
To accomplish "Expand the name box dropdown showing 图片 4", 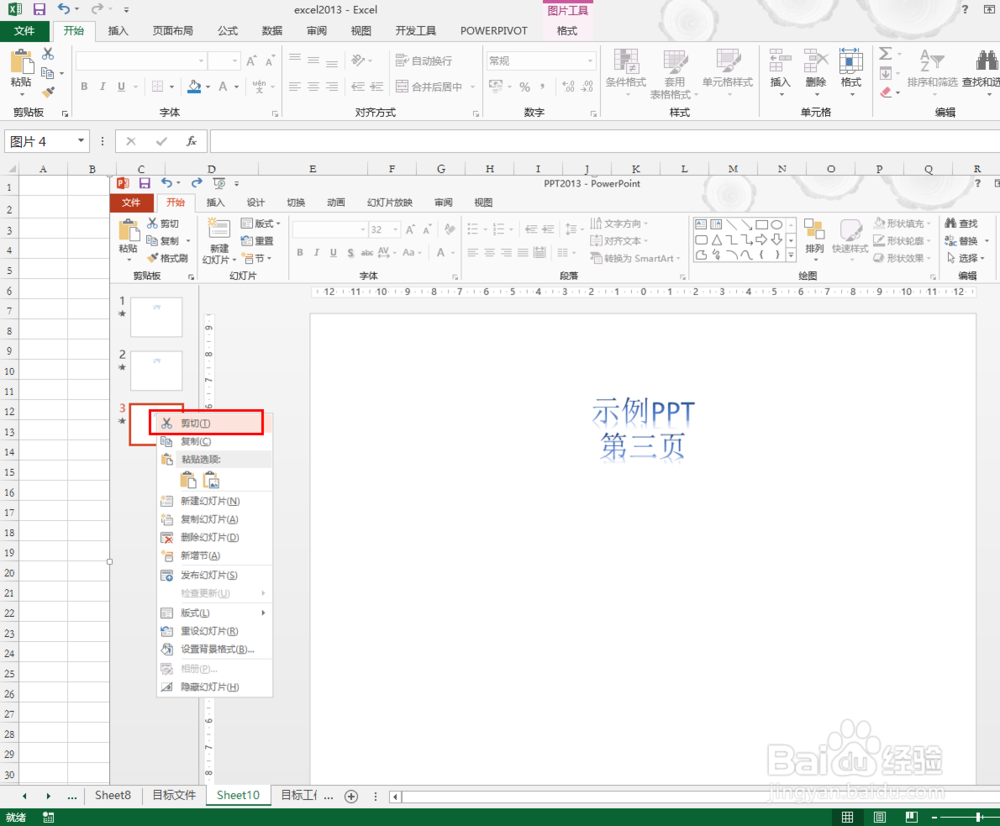I will [x=81, y=140].
